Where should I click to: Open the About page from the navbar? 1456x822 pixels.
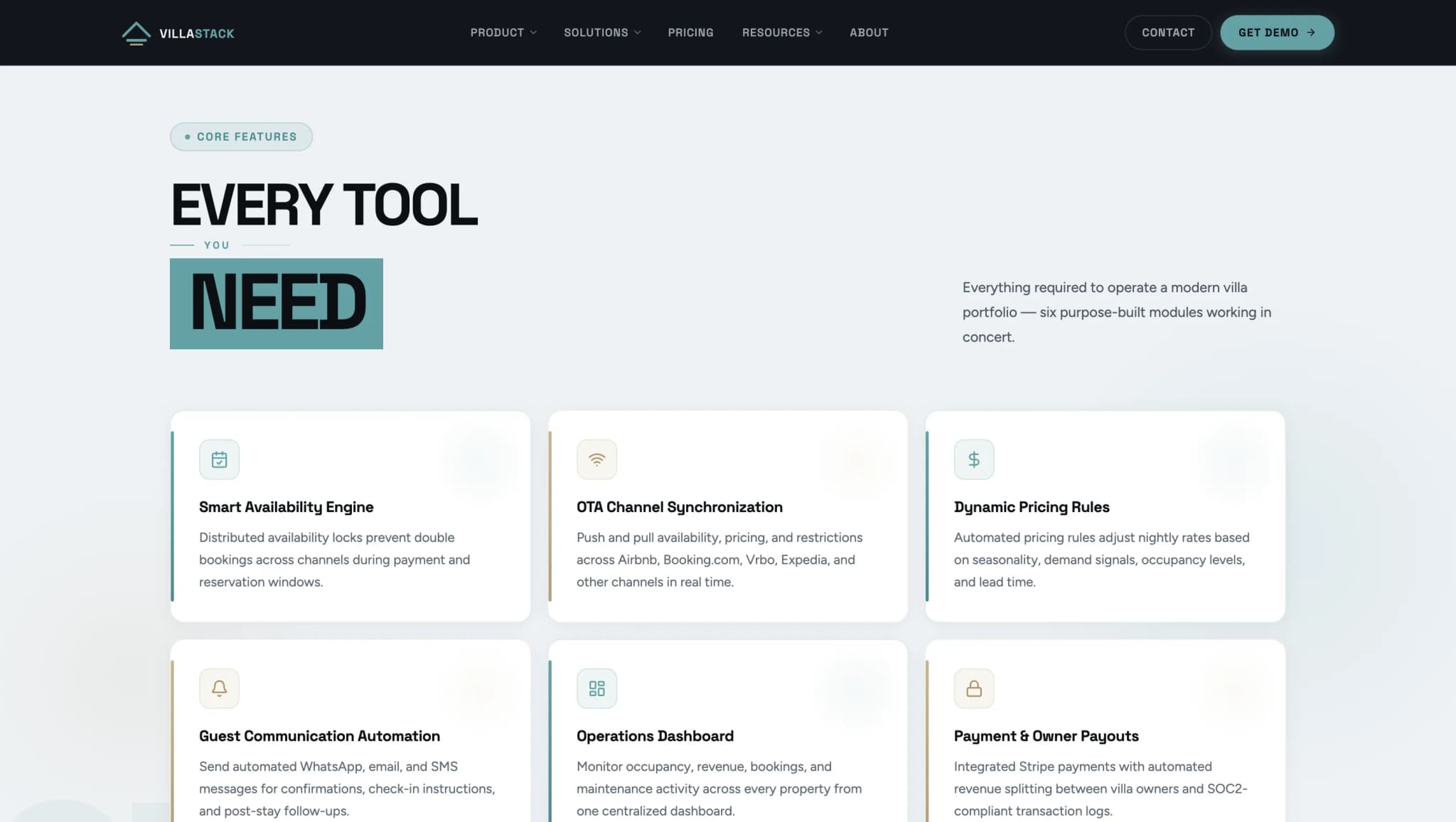coord(869,32)
